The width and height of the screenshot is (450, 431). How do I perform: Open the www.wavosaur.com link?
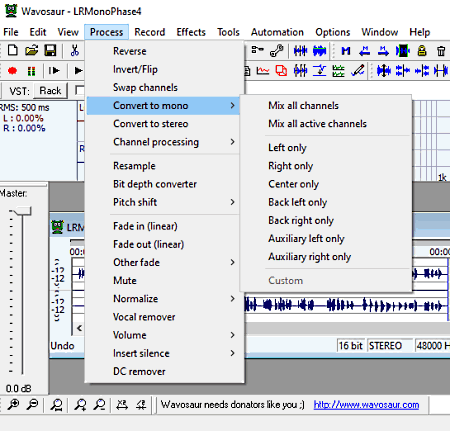[366, 405]
